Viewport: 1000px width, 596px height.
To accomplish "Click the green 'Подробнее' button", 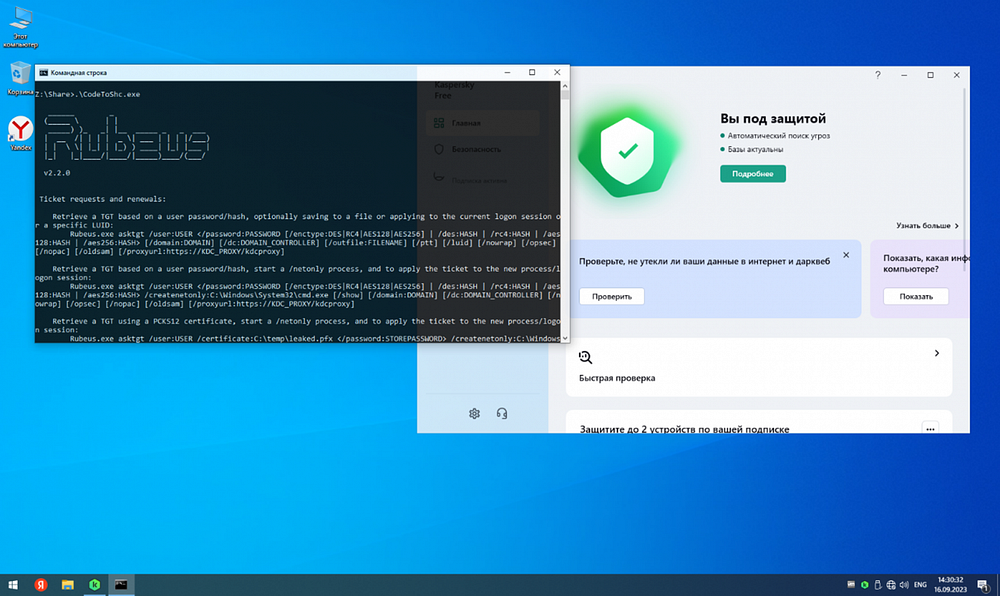I will [x=753, y=173].
